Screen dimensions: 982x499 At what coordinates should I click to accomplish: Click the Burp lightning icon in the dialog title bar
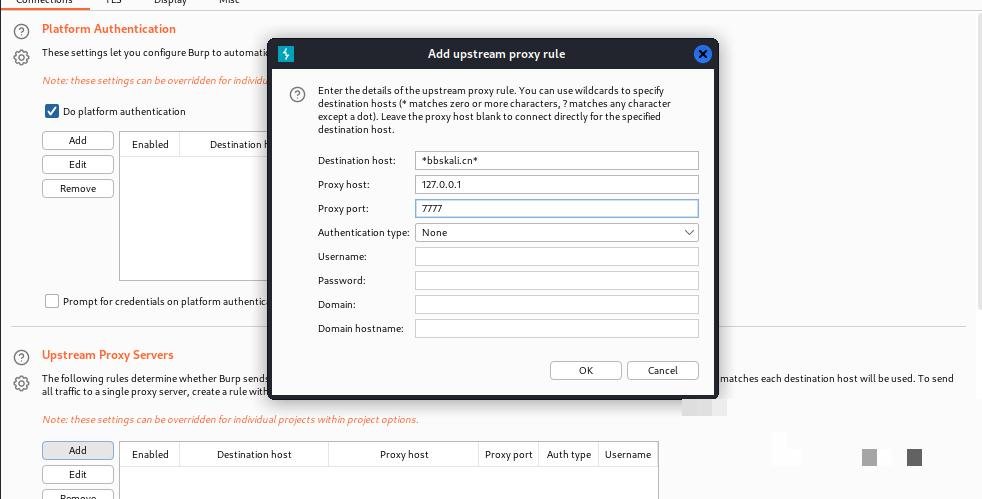click(286, 54)
